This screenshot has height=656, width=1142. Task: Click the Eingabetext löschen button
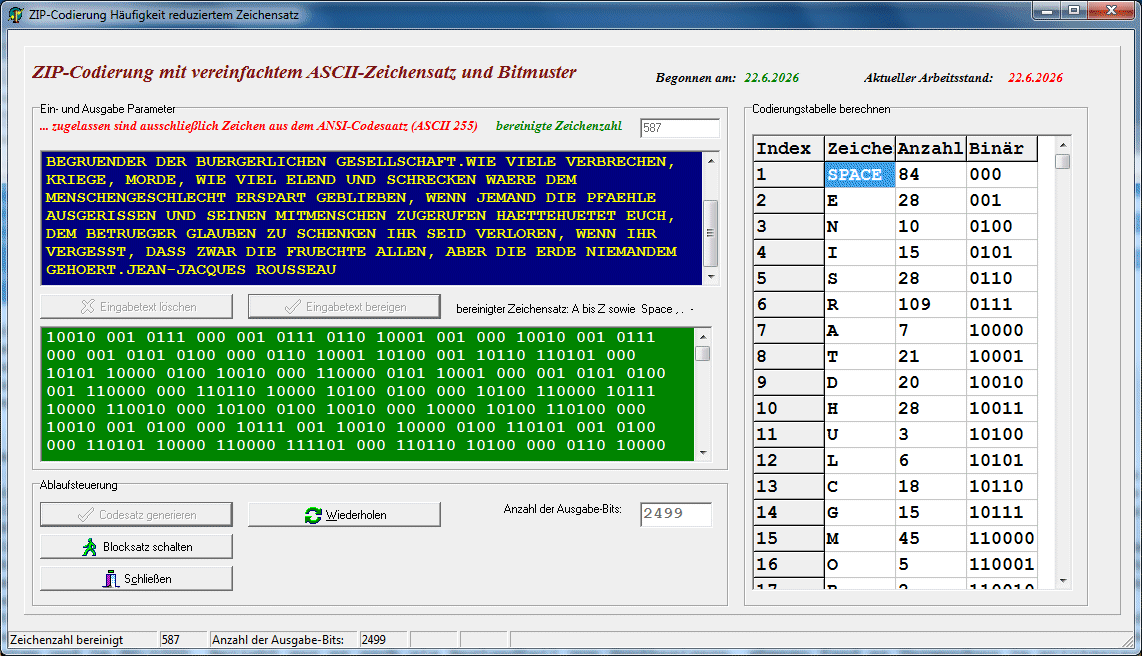coord(136,307)
